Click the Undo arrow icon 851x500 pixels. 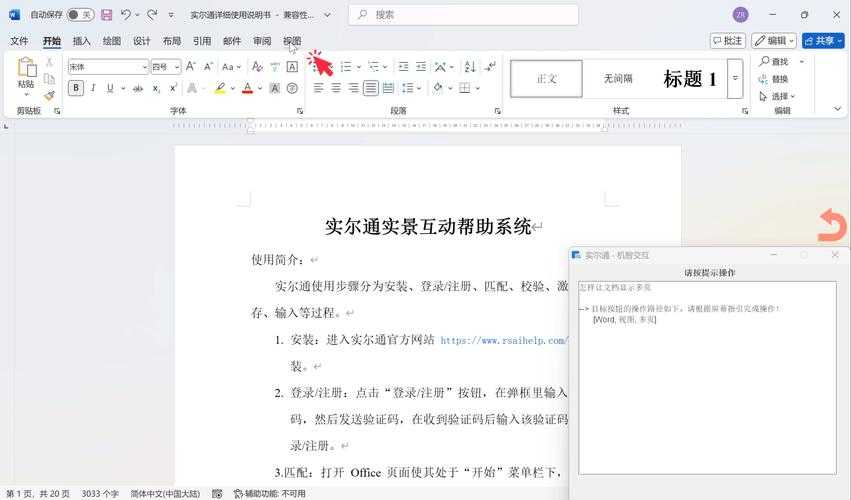point(125,15)
